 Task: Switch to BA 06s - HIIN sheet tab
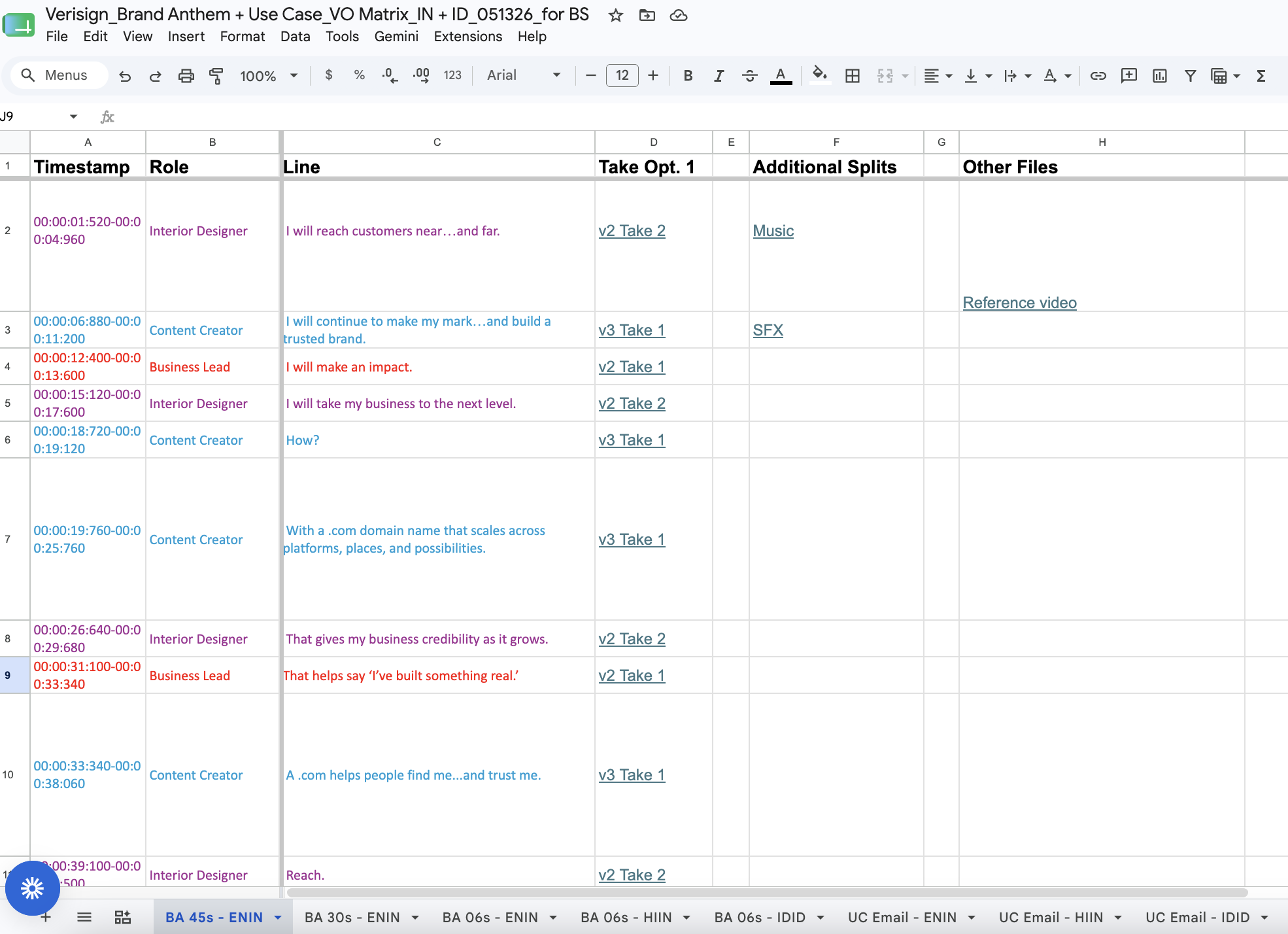click(626, 918)
